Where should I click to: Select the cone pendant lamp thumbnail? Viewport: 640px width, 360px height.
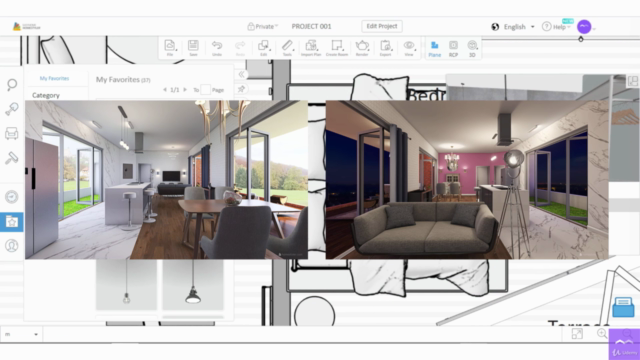(193, 285)
